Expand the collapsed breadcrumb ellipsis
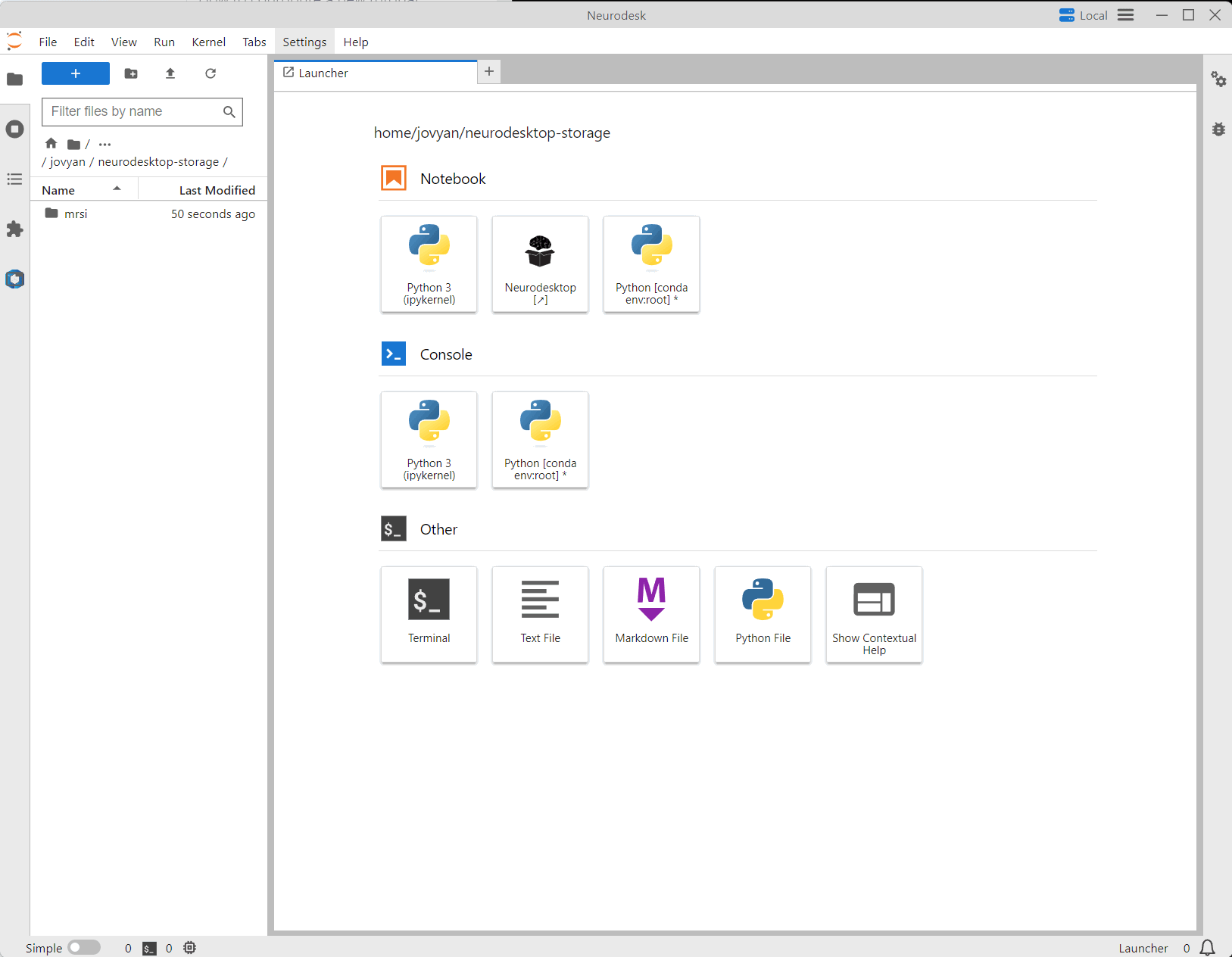Image resolution: width=1232 pixels, height=957 pixels. pyautogui.click(x=104, y=144)
